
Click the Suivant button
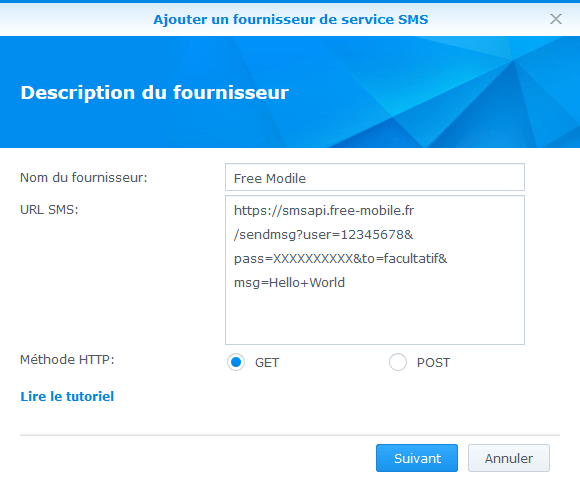click(417, 458)
